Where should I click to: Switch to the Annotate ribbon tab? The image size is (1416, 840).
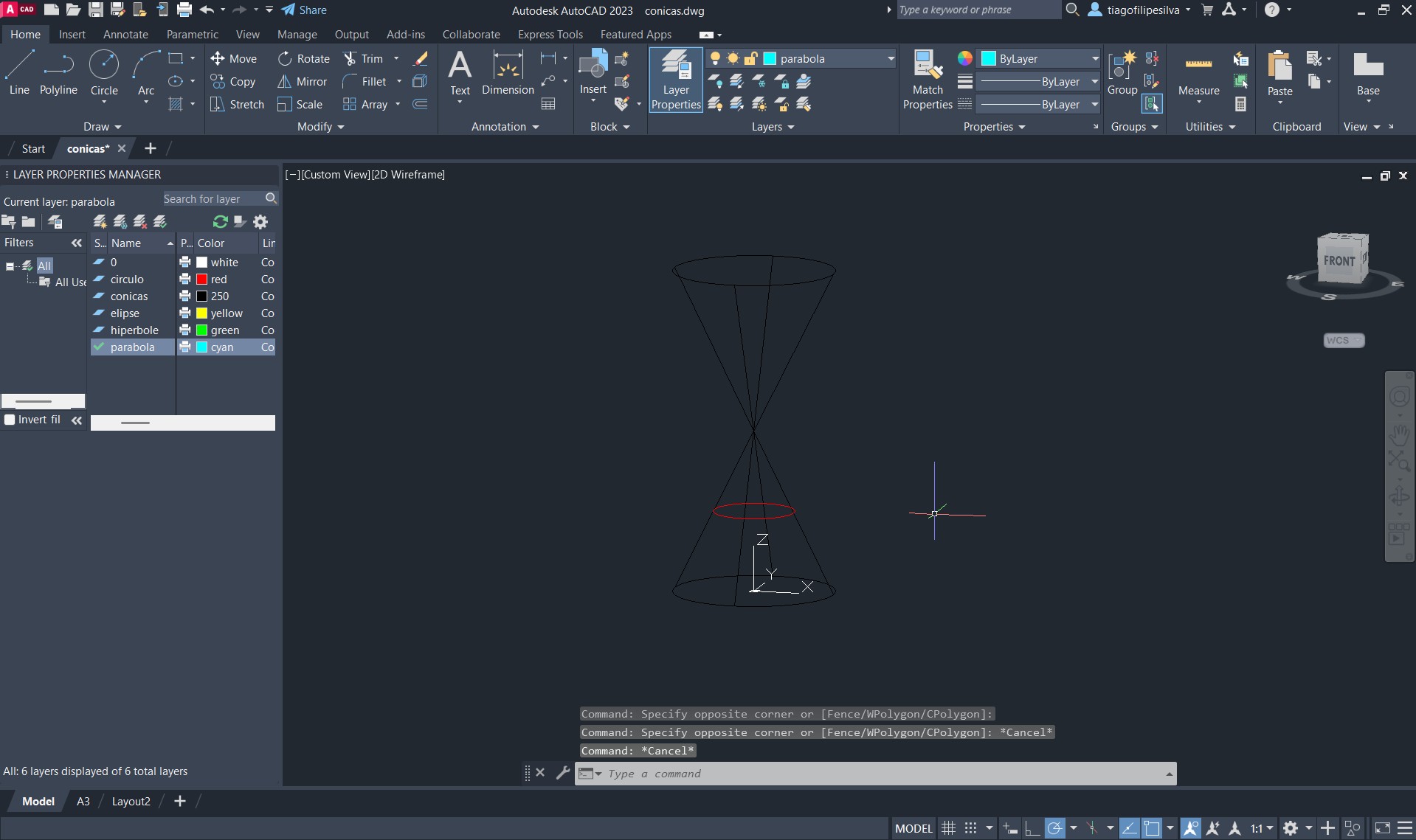(x=125, y=35)
